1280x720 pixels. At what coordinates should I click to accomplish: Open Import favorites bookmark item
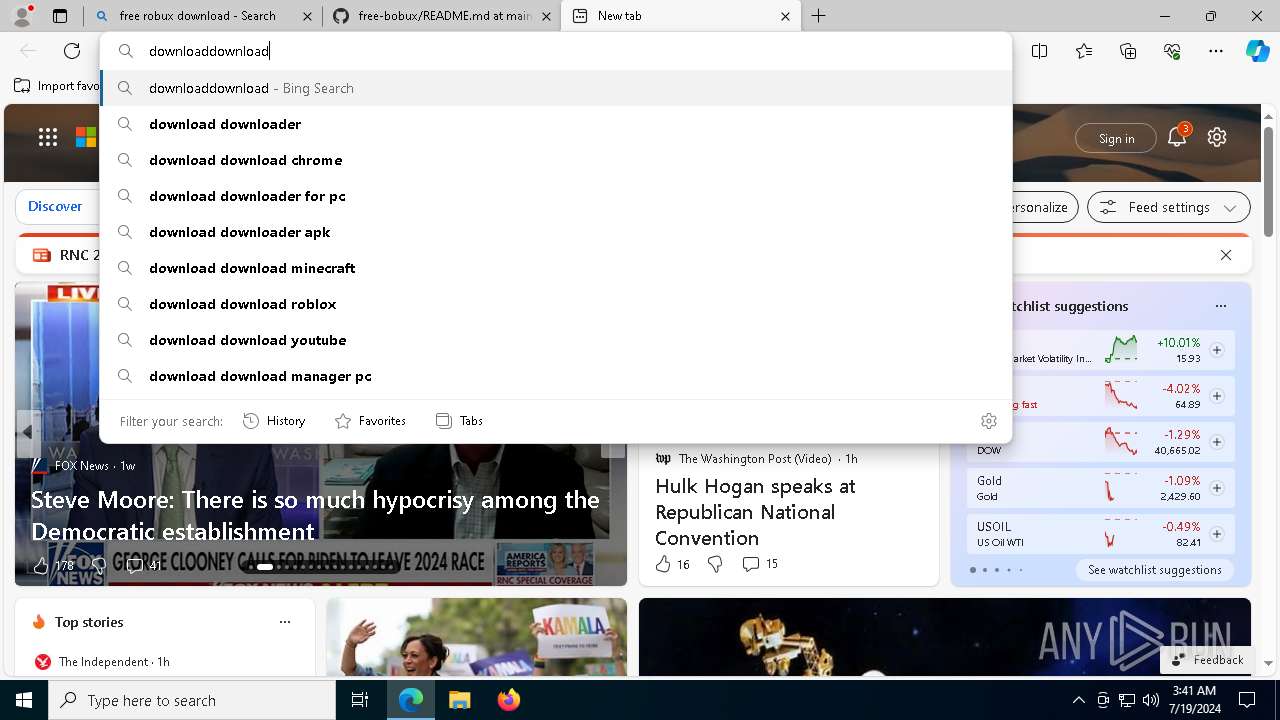click(x=56, y=86)
